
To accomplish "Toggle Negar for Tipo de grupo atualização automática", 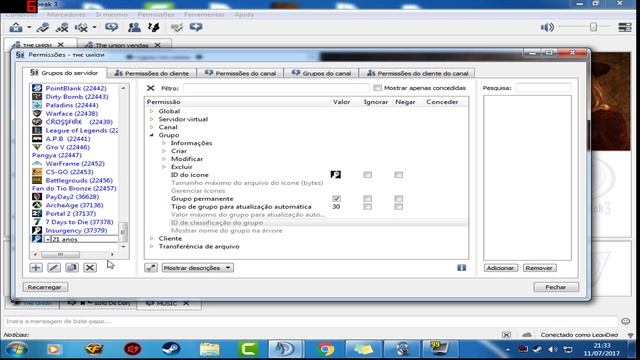I will pos(398,207).
